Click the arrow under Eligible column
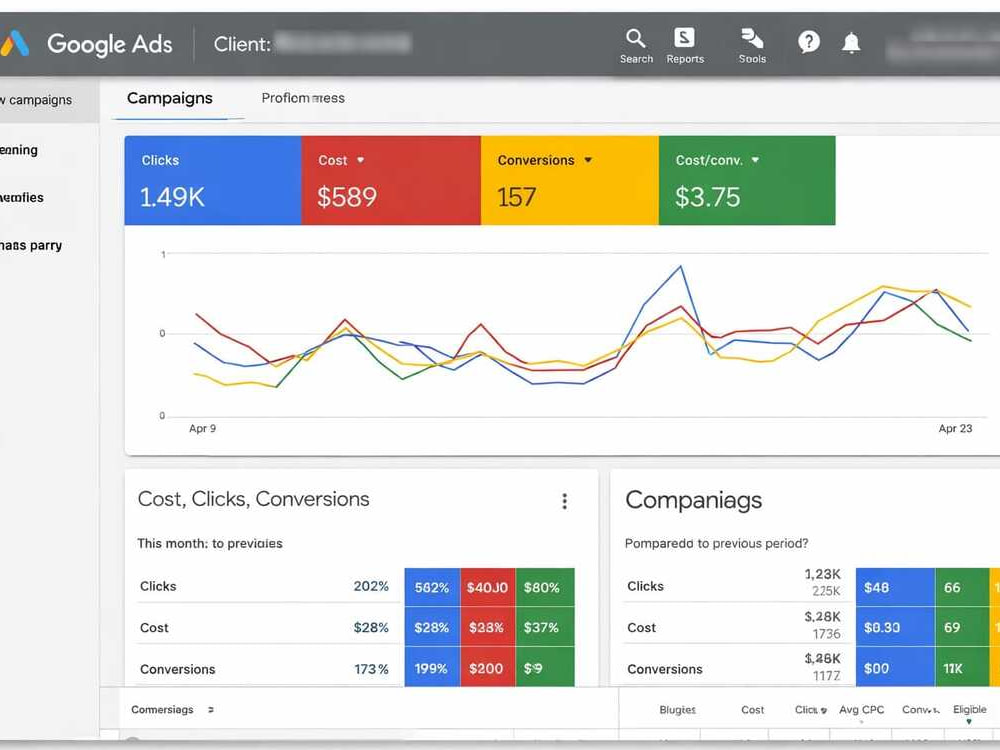This screenshot has width=1000, height=750. [969, 722]
